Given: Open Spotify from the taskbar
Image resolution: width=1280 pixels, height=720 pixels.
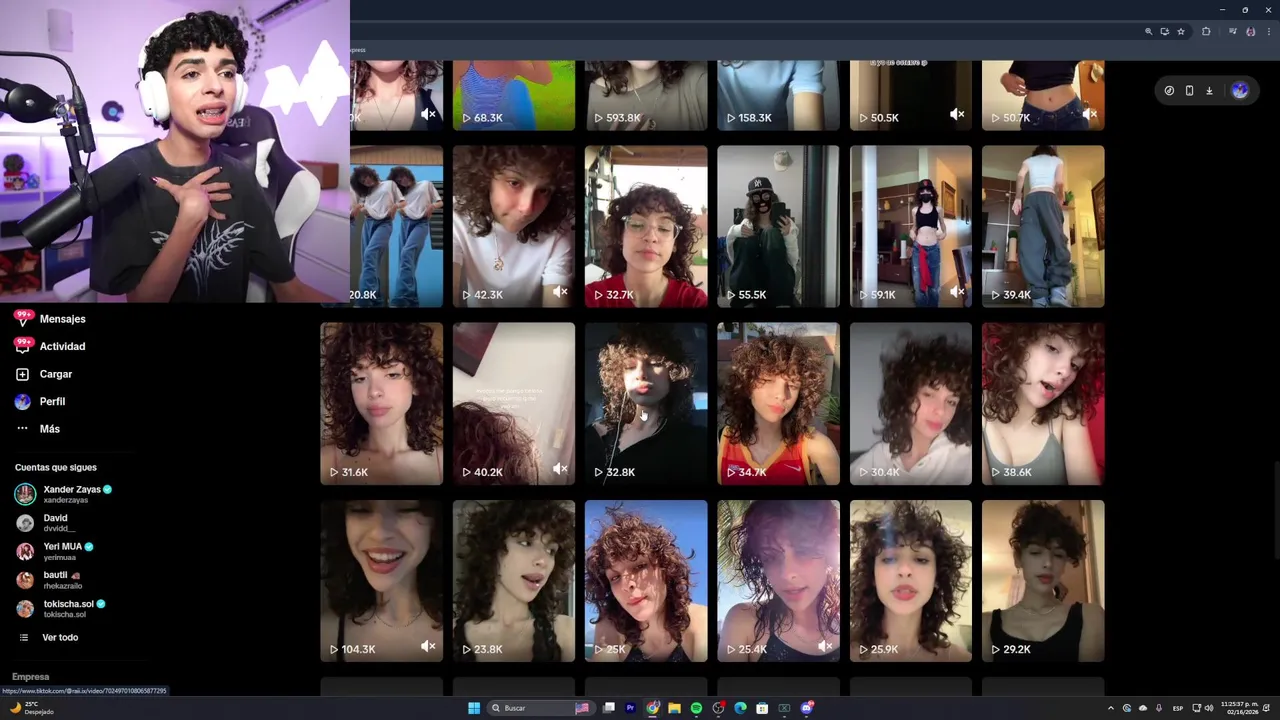Looking at the screenshot, I should click(x=696, y=708).
